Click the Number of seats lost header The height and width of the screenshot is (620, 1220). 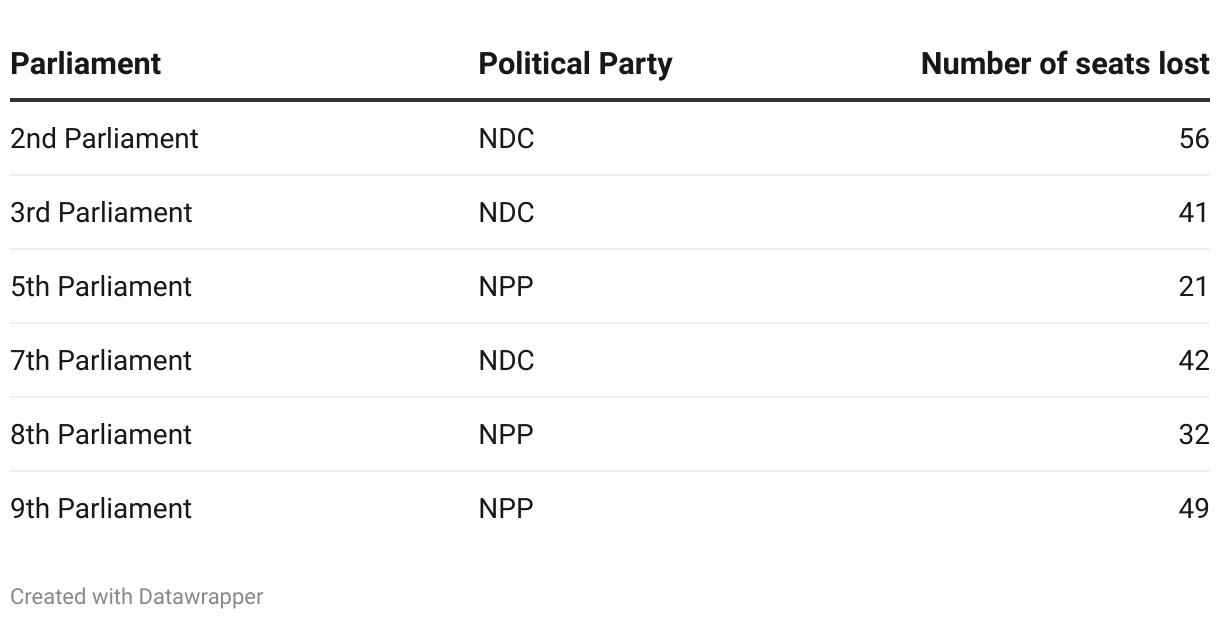1065,64
